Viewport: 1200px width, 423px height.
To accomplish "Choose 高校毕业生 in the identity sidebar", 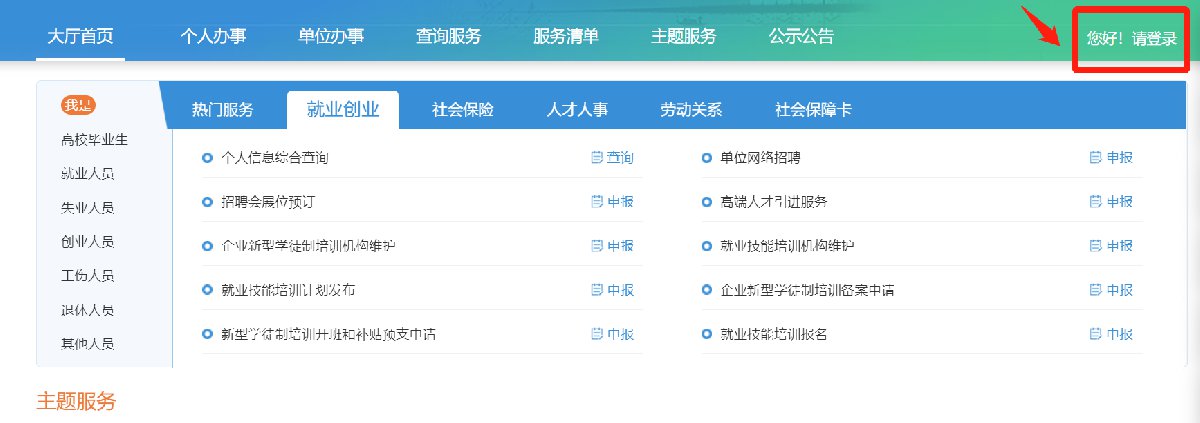I will 94,140.
